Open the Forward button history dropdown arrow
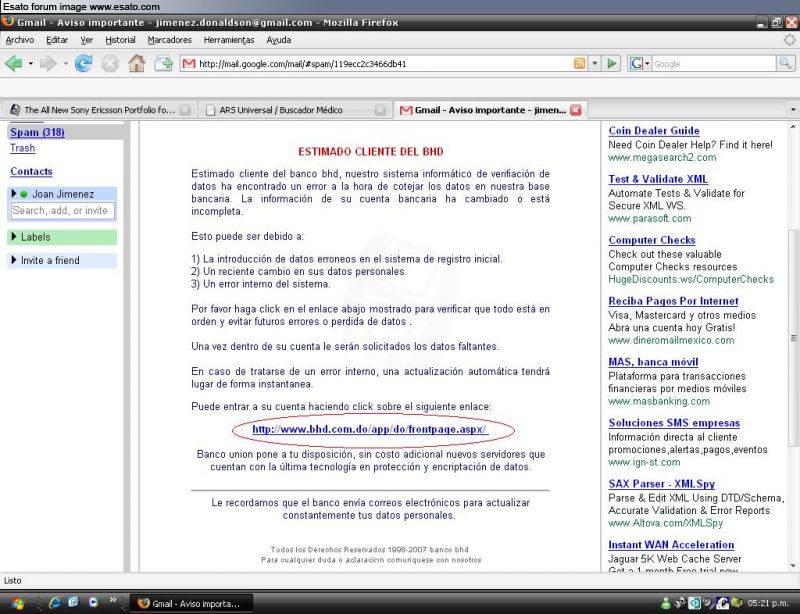800x614 pixels. point(65,64)
